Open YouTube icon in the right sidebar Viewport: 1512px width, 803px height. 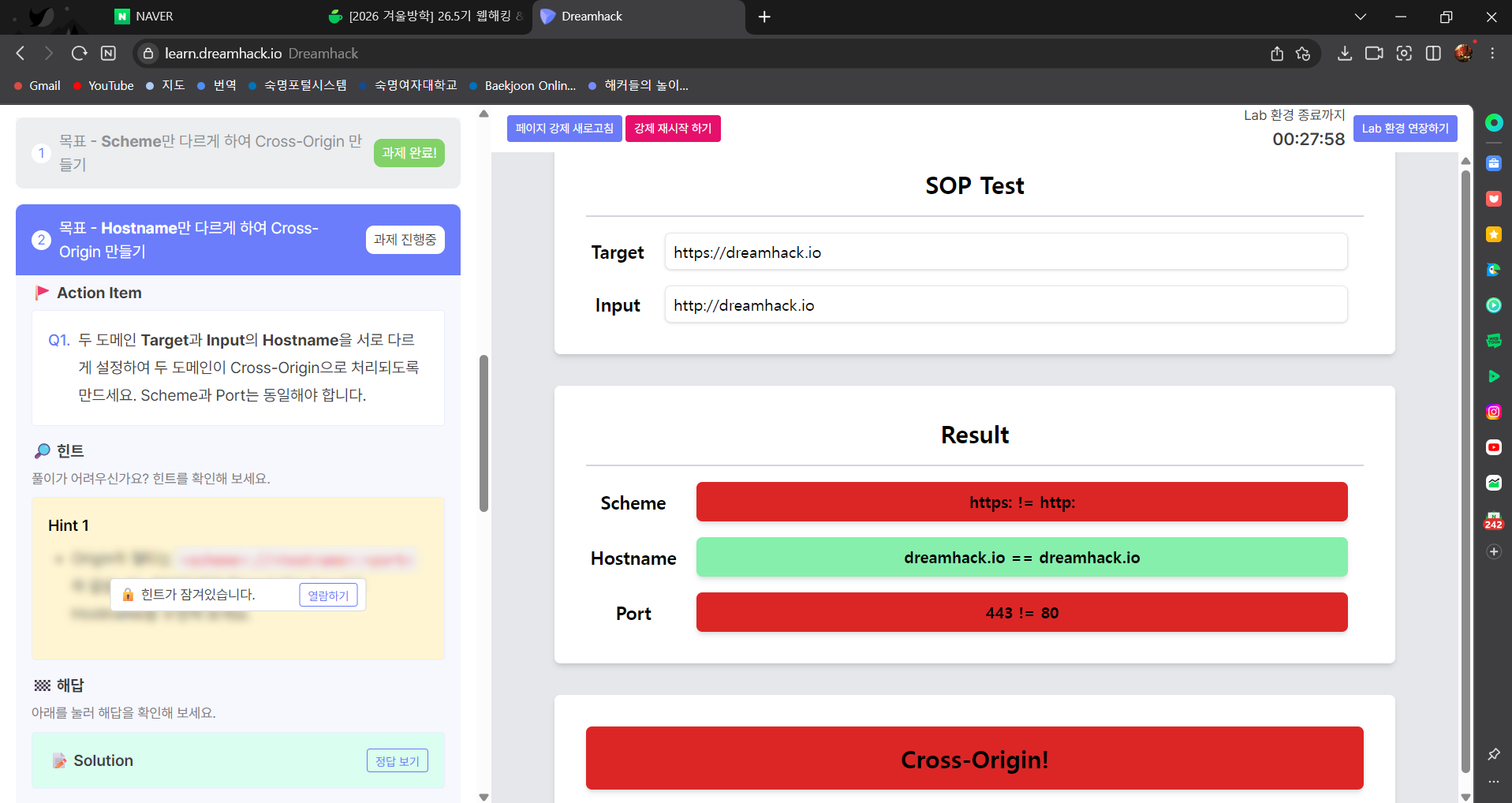click(1493, 447)
